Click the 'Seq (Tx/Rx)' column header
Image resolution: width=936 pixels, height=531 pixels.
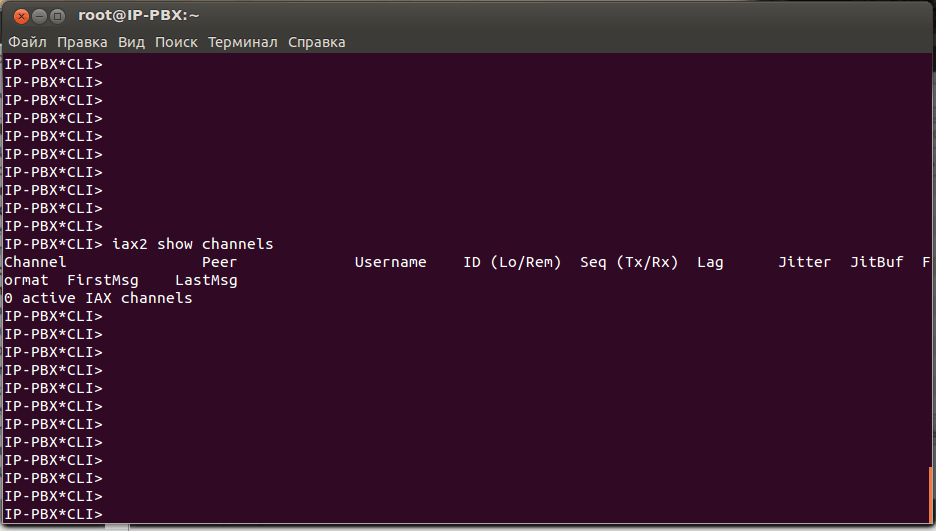pyautogui.click(x=629, y=262)
